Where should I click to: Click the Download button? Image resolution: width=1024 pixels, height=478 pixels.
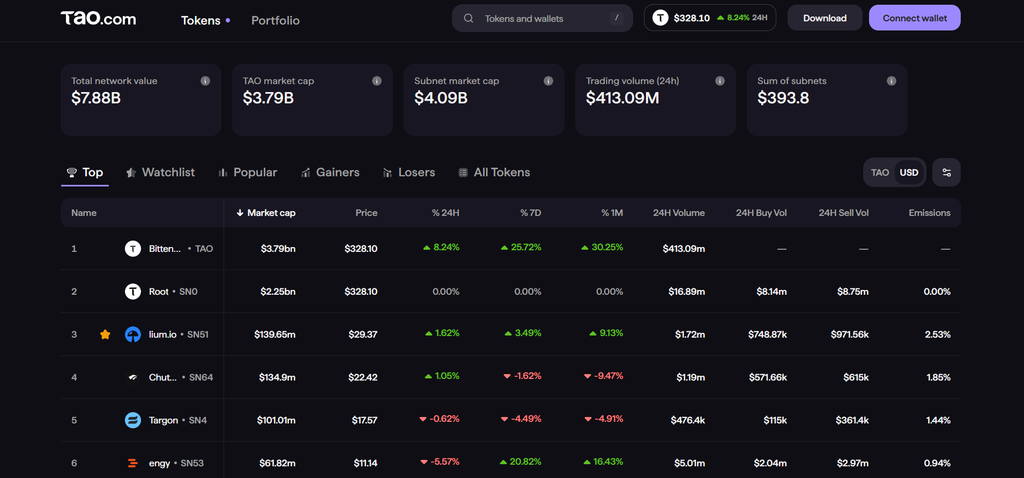825,18
